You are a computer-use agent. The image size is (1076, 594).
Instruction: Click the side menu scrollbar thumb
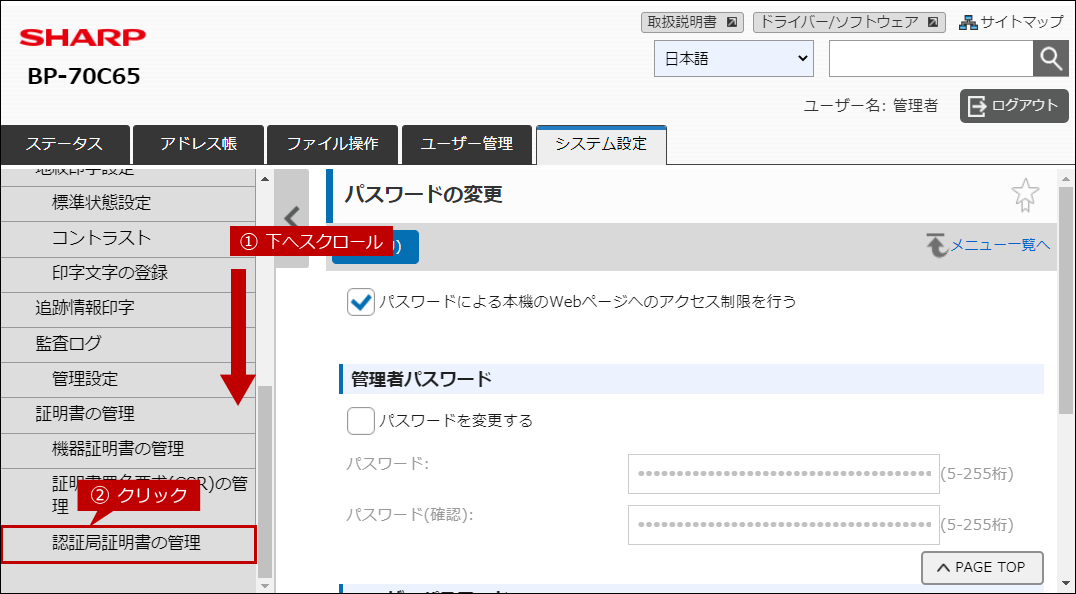pos(265,482)
